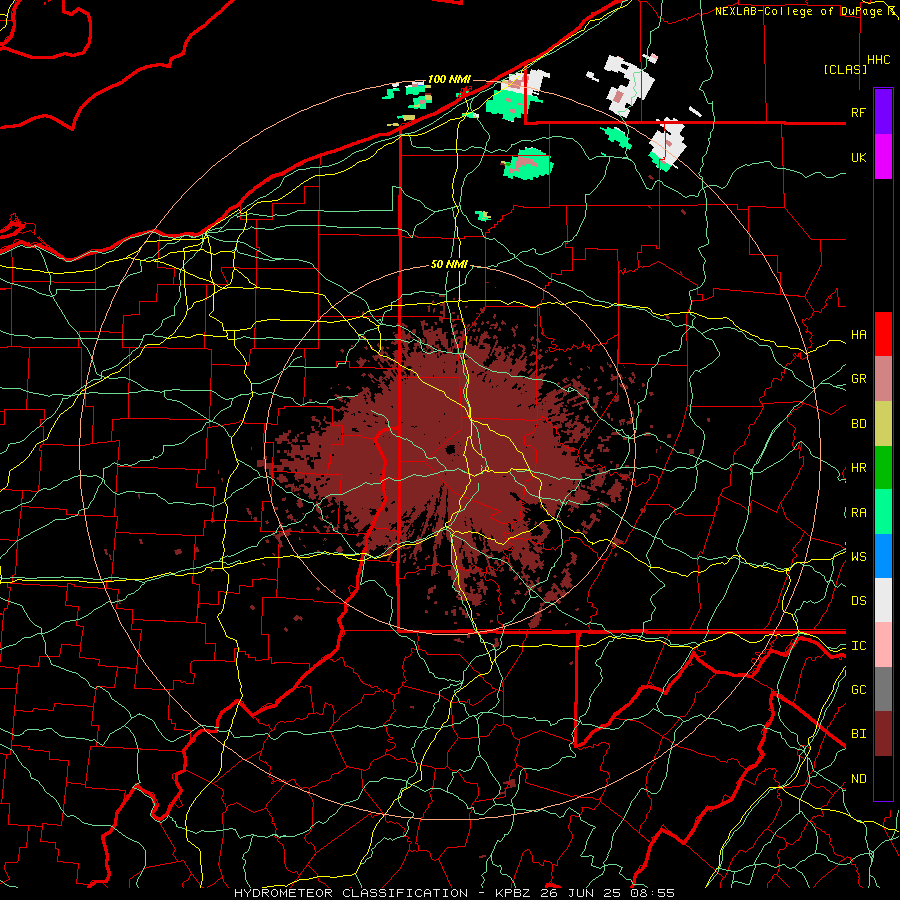Click the BI legend label
The image size is (900, 900).
click(x=858, y=734)
